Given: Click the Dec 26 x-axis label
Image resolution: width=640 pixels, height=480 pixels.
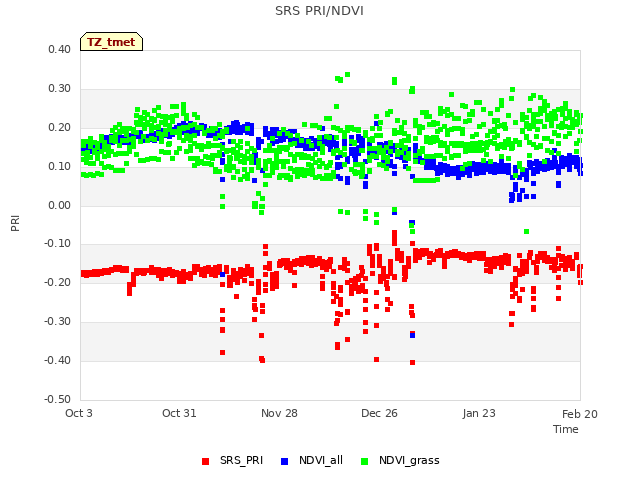Looking at the screenshot, I should click(x=379, y=413).
